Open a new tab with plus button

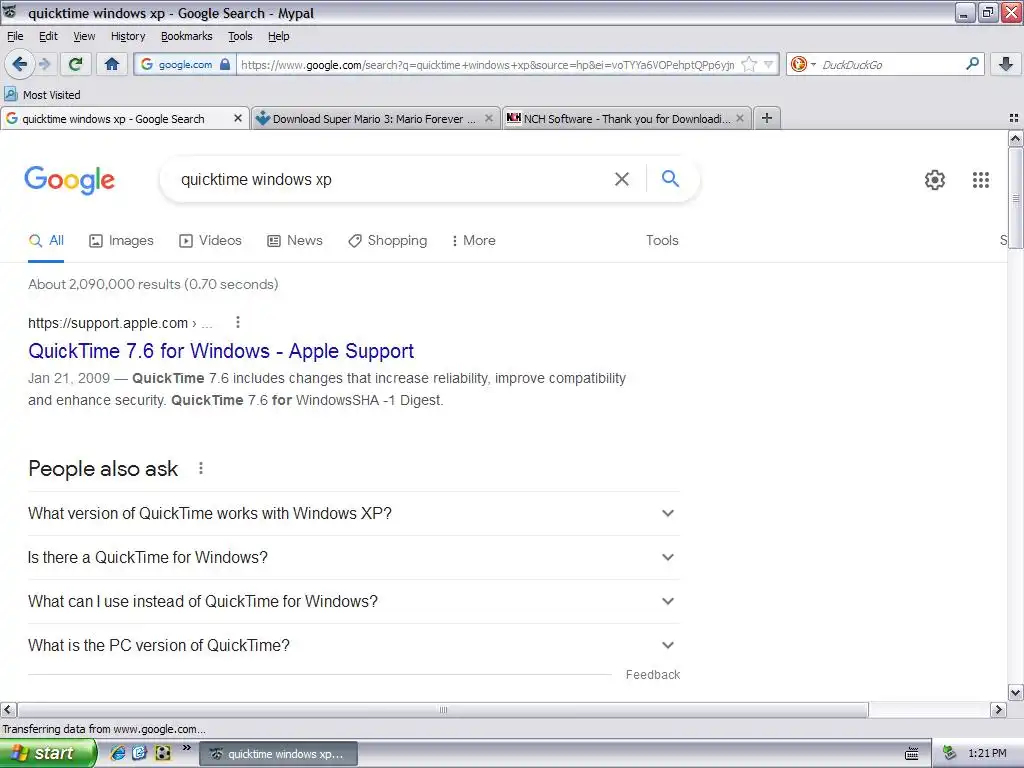click(x=767, y=118)
